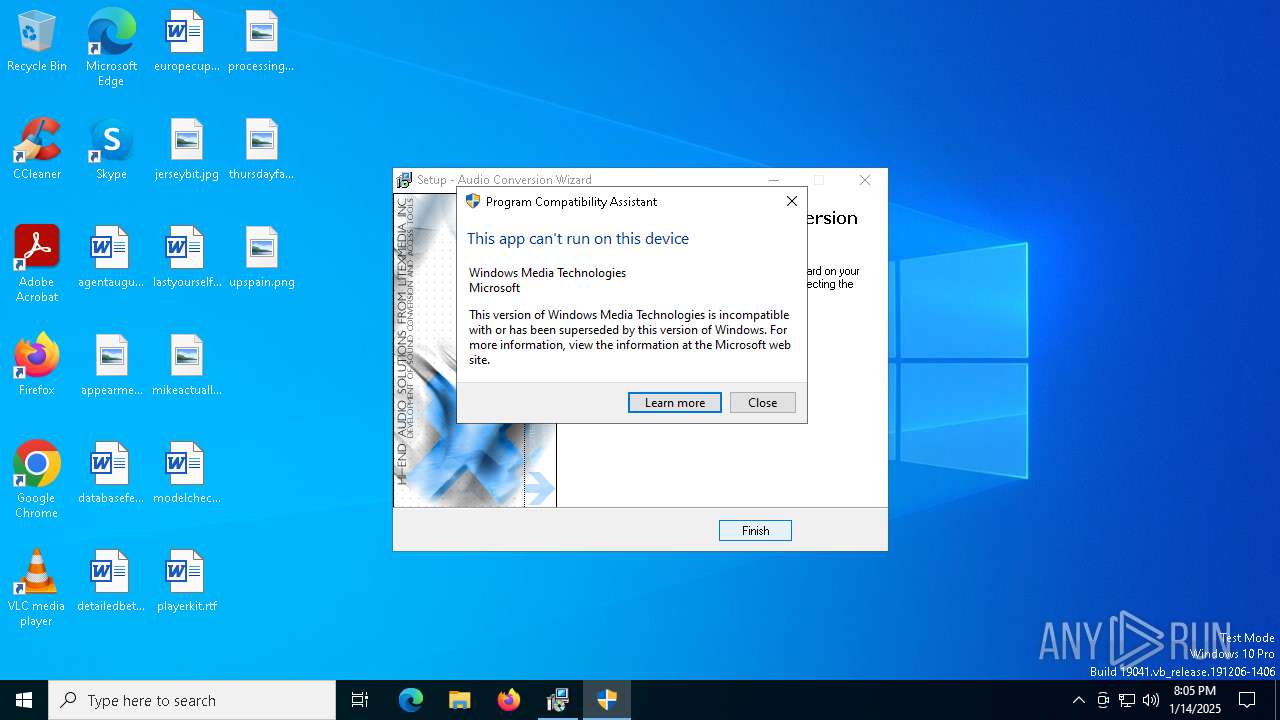Close the Audio Conversion Wizard setup window
The image size is (1280, 720).
[865, 180]
